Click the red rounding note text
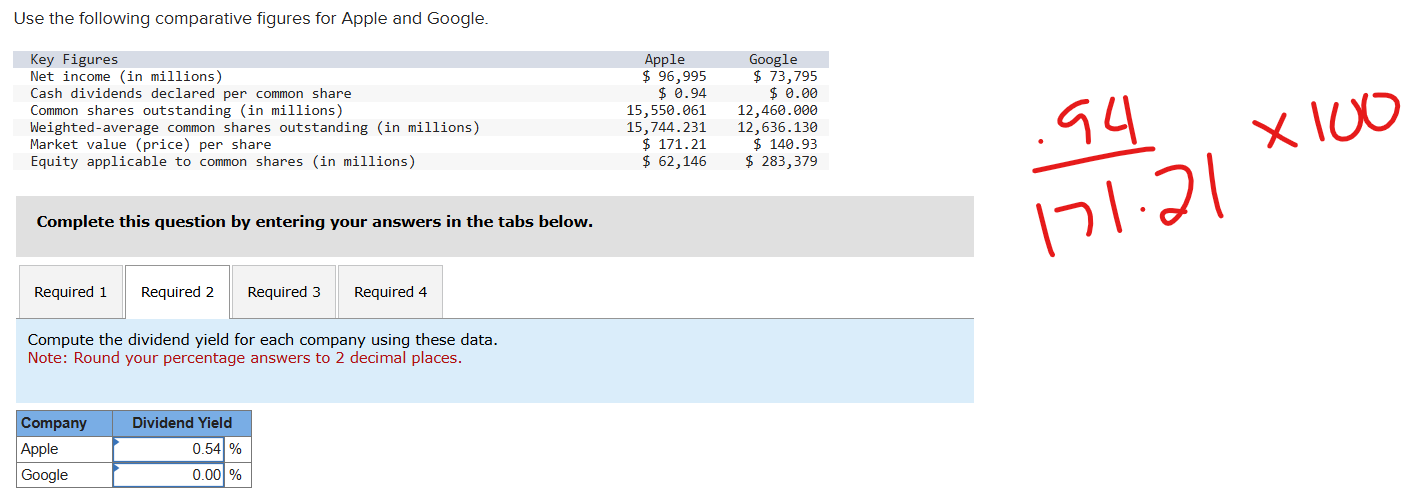The height and width of the screenshot is (492, 1401). pos(245,358)
